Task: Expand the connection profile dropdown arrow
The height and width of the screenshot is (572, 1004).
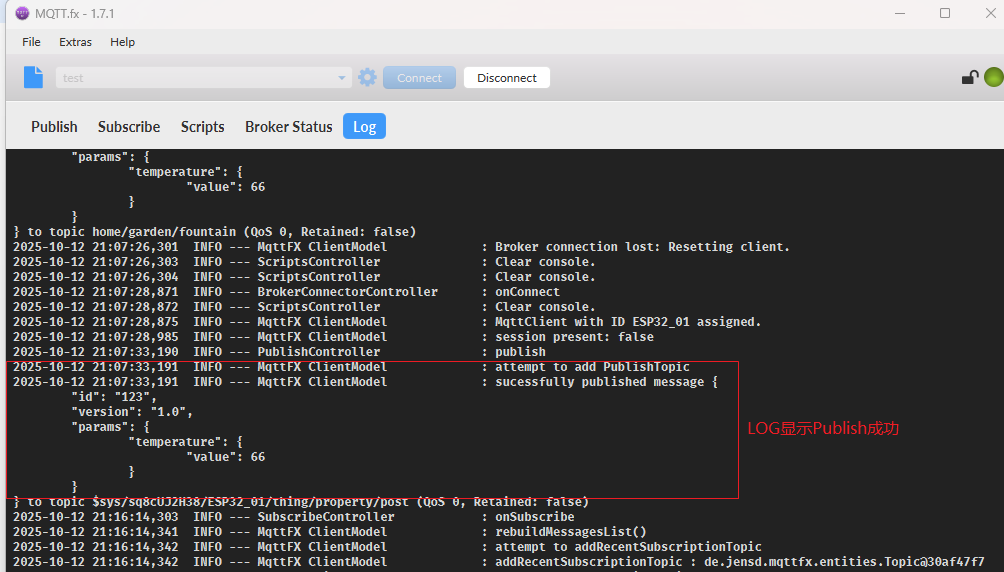Action: tap(342, 78)
